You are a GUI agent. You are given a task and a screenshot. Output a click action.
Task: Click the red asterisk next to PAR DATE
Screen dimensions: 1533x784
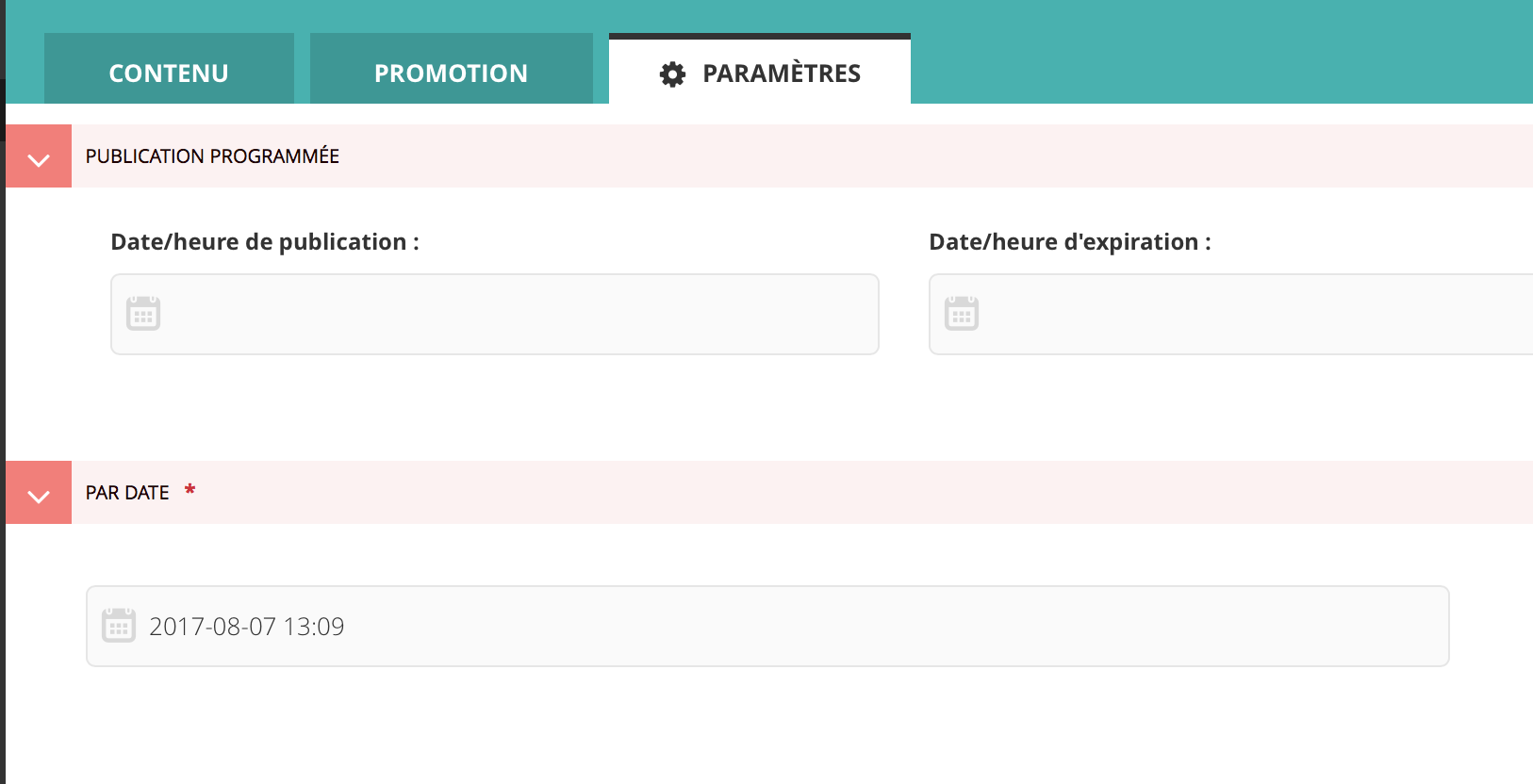click(190, 489)
